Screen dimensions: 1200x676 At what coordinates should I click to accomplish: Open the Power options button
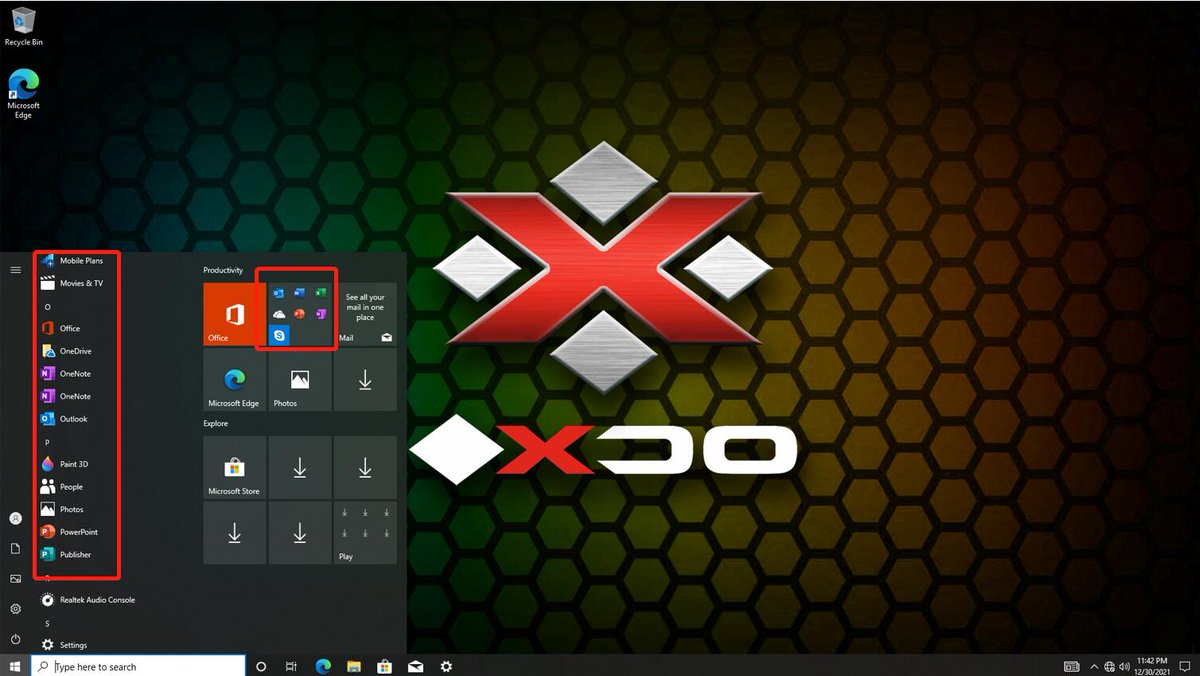click(x=15, y=639)
